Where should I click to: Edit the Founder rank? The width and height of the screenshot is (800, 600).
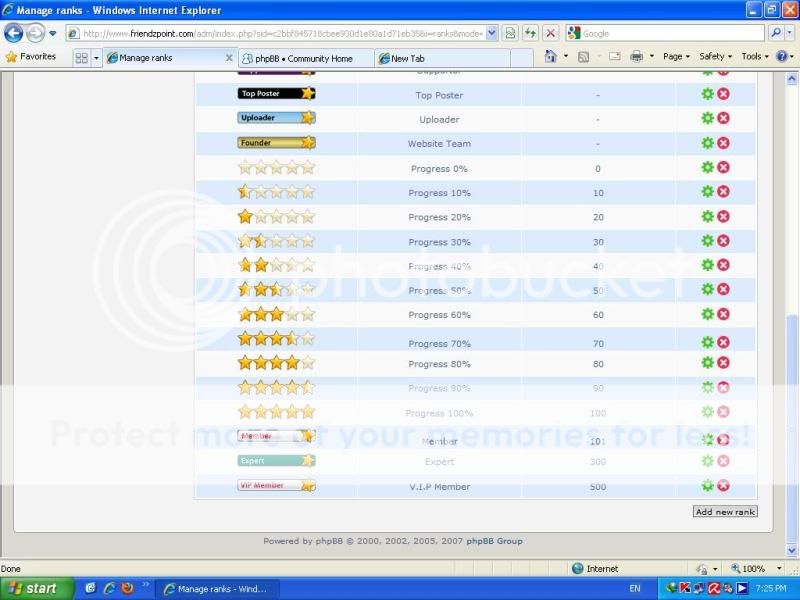point(708,143)
